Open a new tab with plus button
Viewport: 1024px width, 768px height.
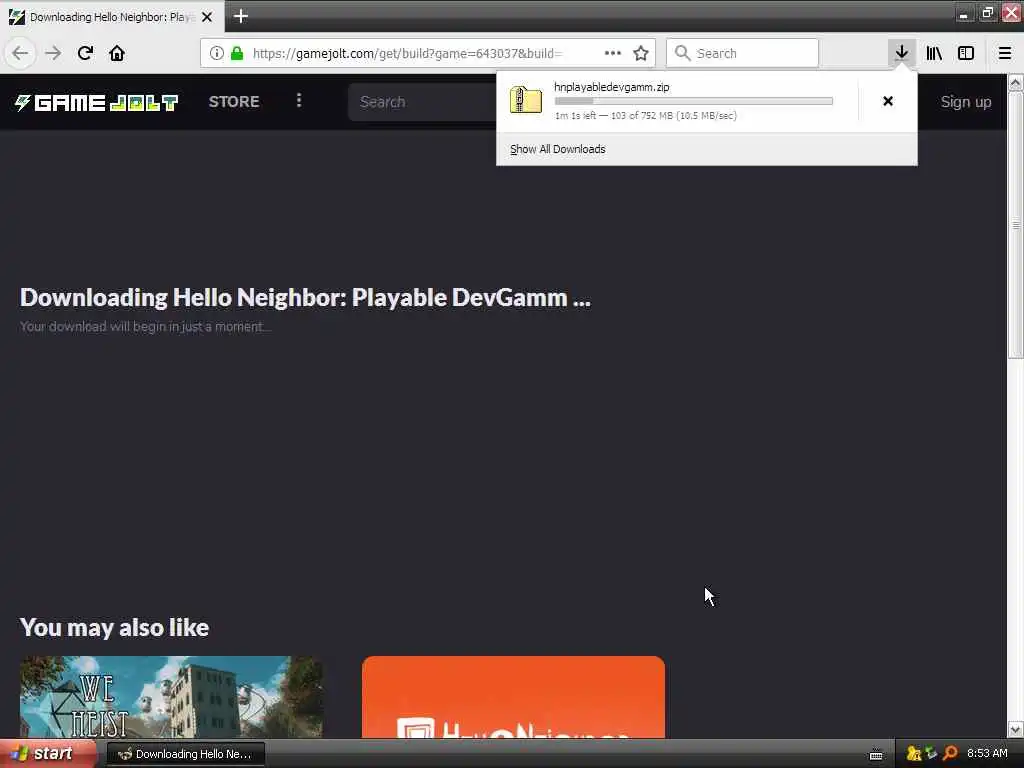[x=240, y=16]
